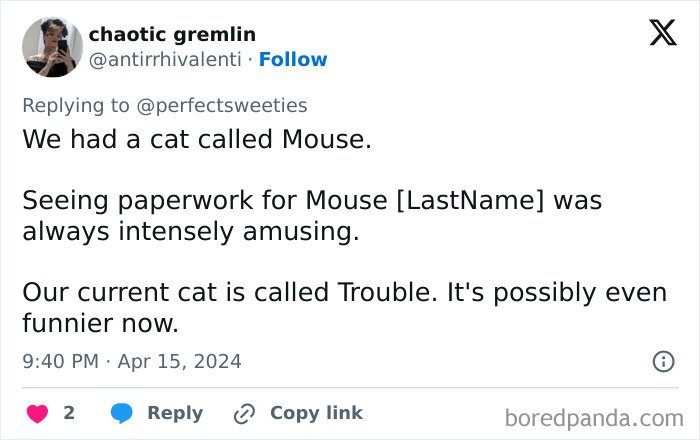Click the boredpanda.com watermark
Image resolution: width=700 pixels, height=440 pixels.
[x=594, y=416]
